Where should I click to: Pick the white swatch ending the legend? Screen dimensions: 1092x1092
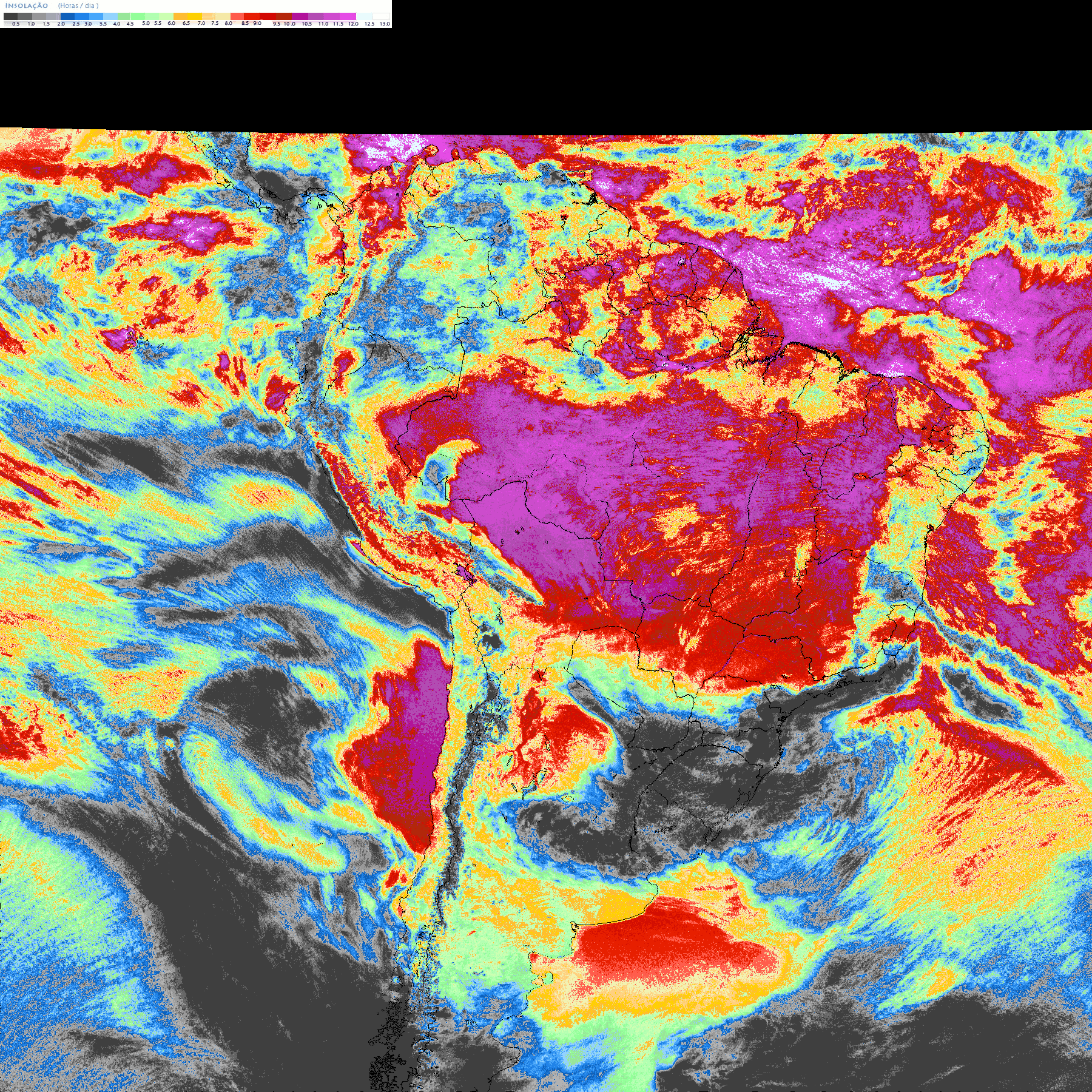381,16
